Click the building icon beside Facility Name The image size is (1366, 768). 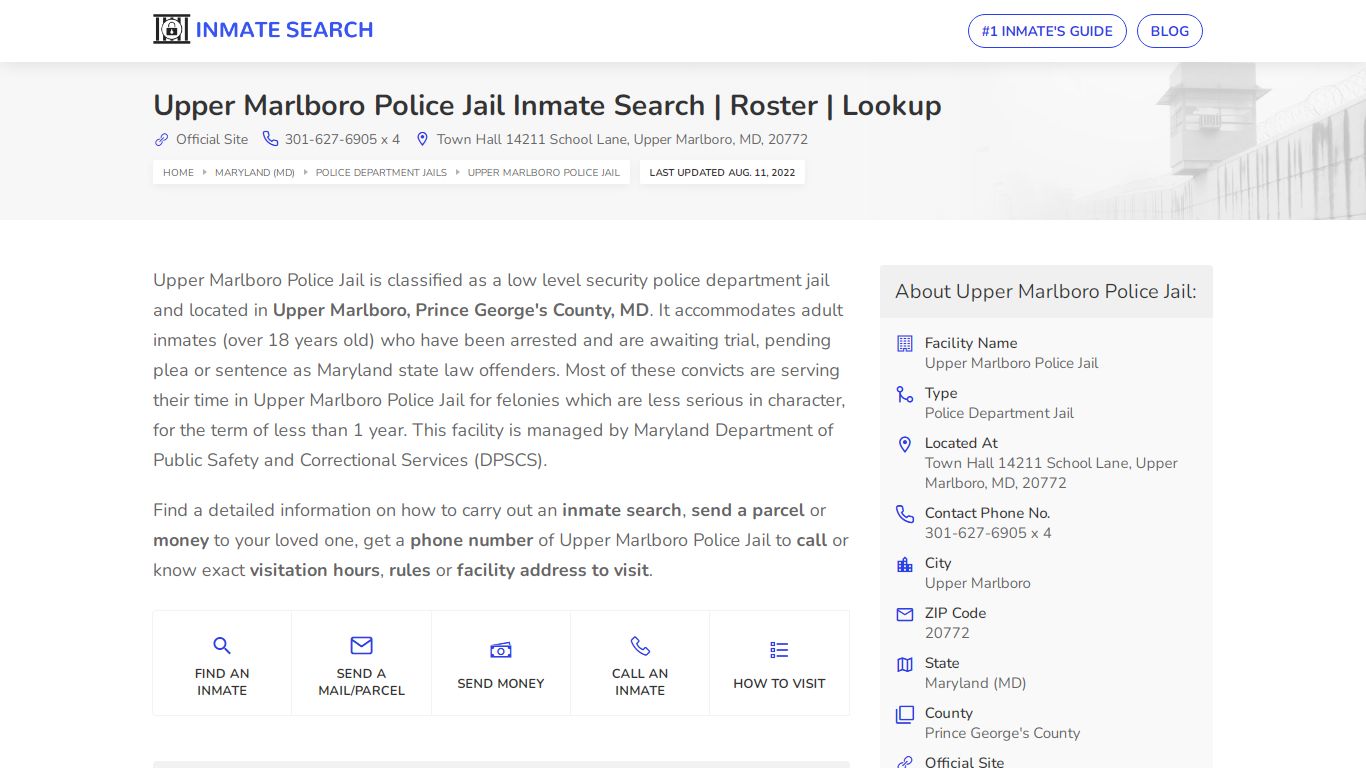point(905,344)
